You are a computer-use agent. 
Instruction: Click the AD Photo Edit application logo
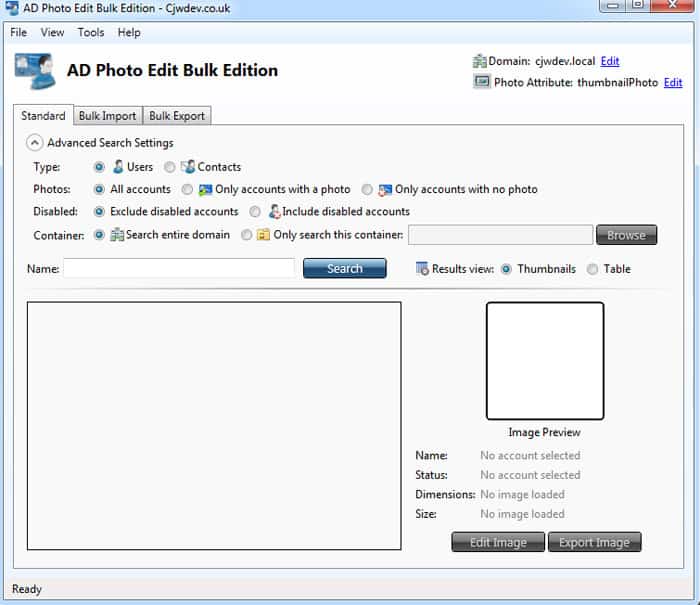click(35, 70)
